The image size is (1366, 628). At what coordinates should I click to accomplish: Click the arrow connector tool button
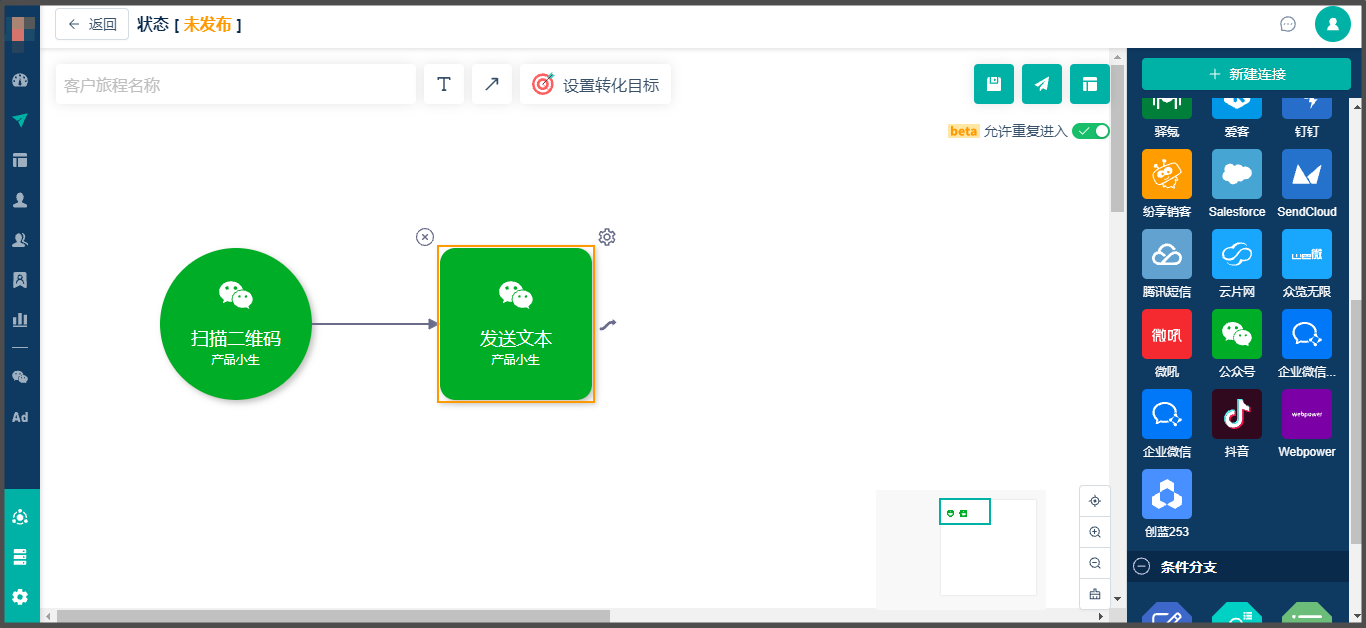click(x=492, y=84)
